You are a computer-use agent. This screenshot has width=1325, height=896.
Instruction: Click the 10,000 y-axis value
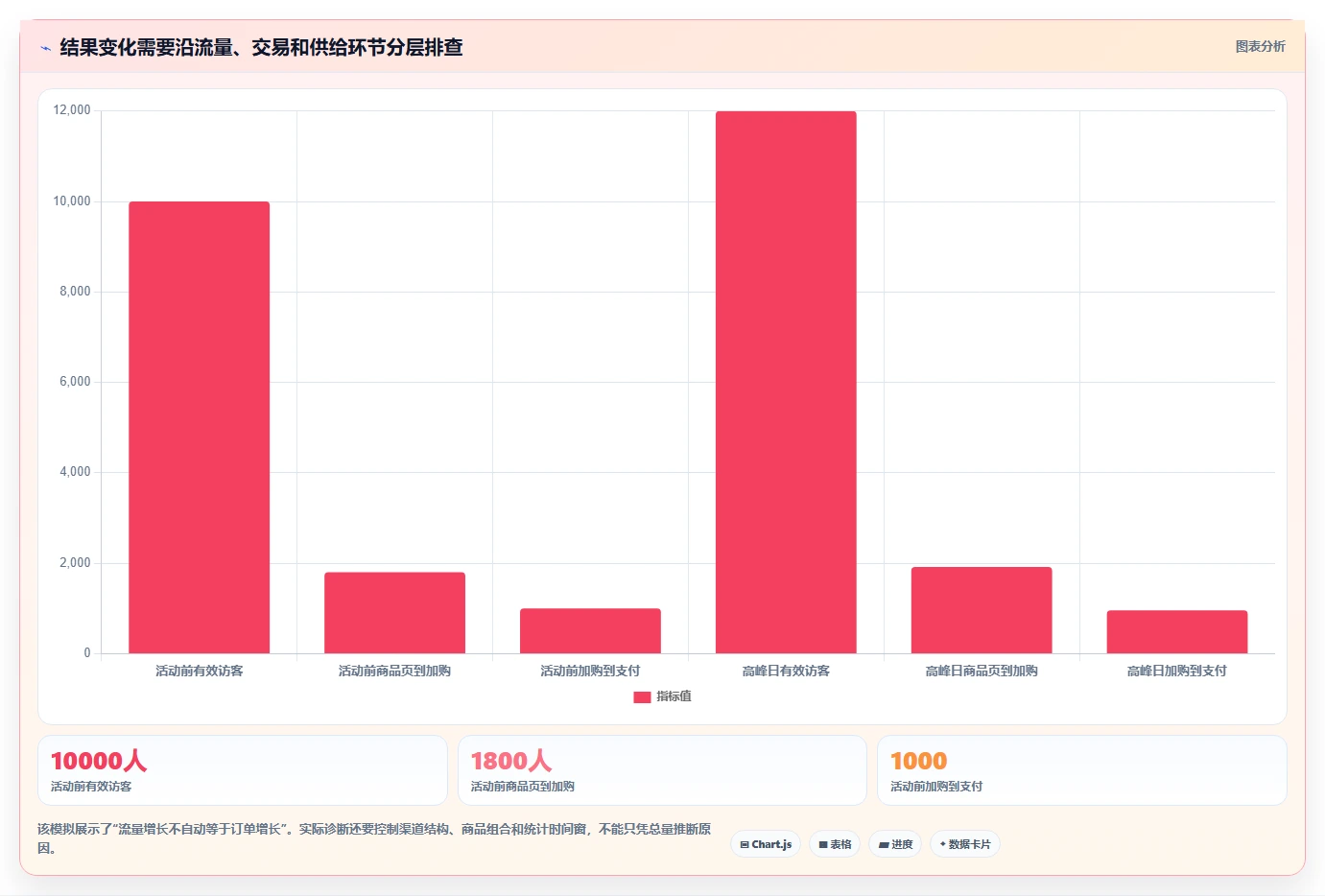point(72,201)
